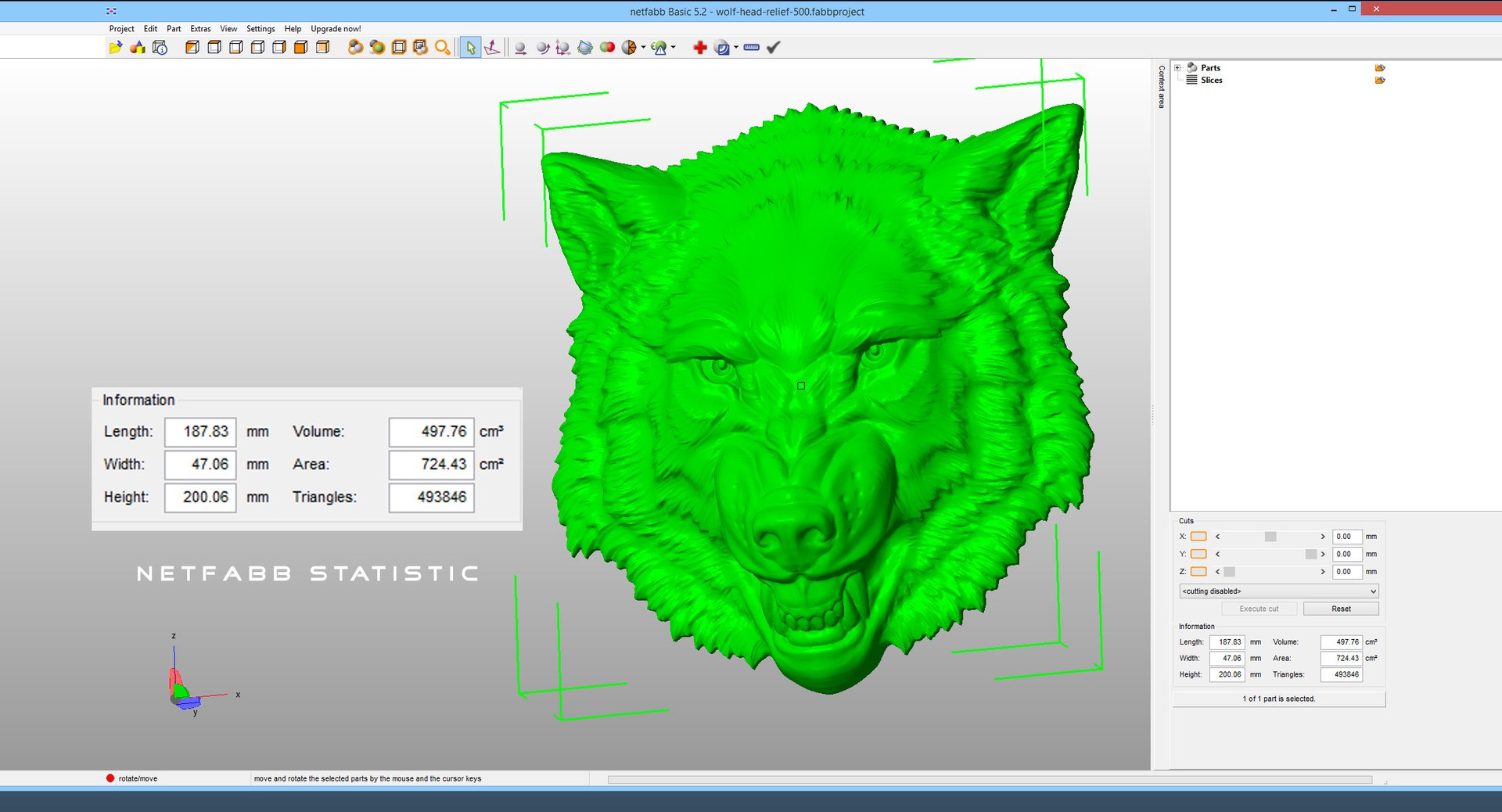Viewport: 1502px width, 812px height.
Task: Open the Extras menu
Action: [x=200, y=29]
